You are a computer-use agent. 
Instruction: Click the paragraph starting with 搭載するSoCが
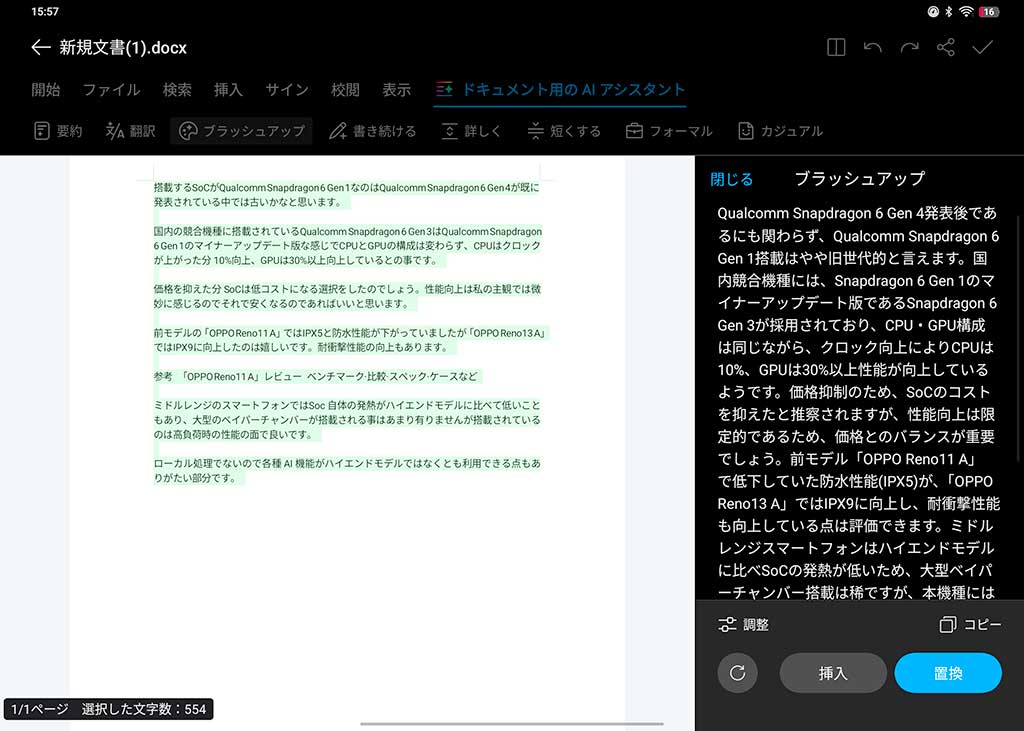[347, 195]
